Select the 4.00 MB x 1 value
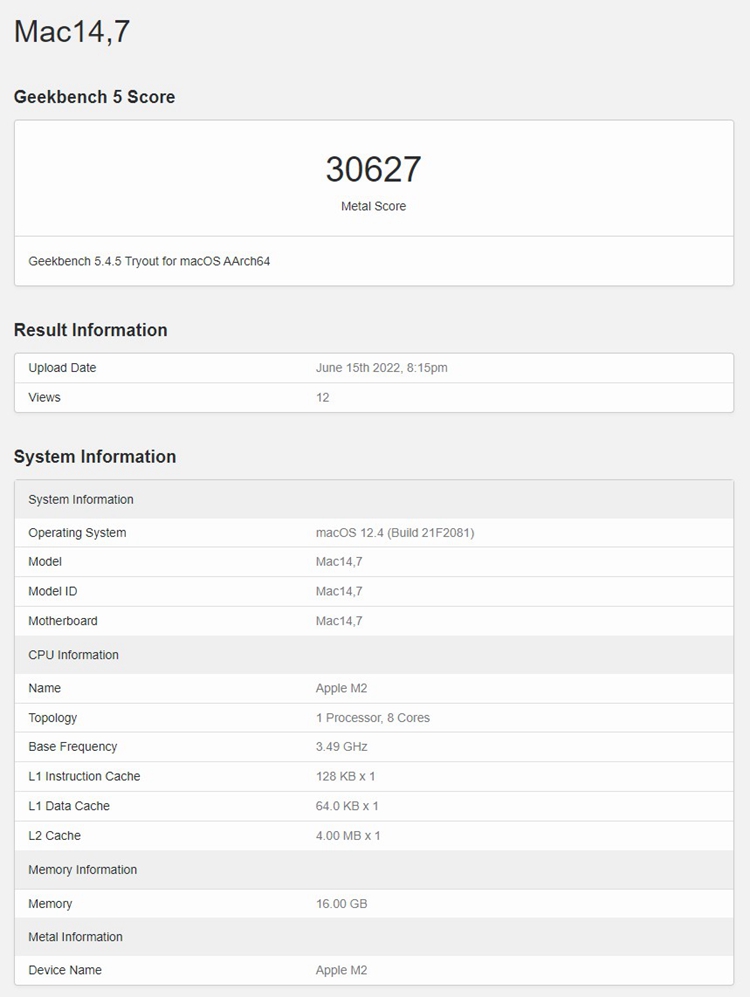Image resolution: width=750 pixels, height=997 pixels. point(348,835)
